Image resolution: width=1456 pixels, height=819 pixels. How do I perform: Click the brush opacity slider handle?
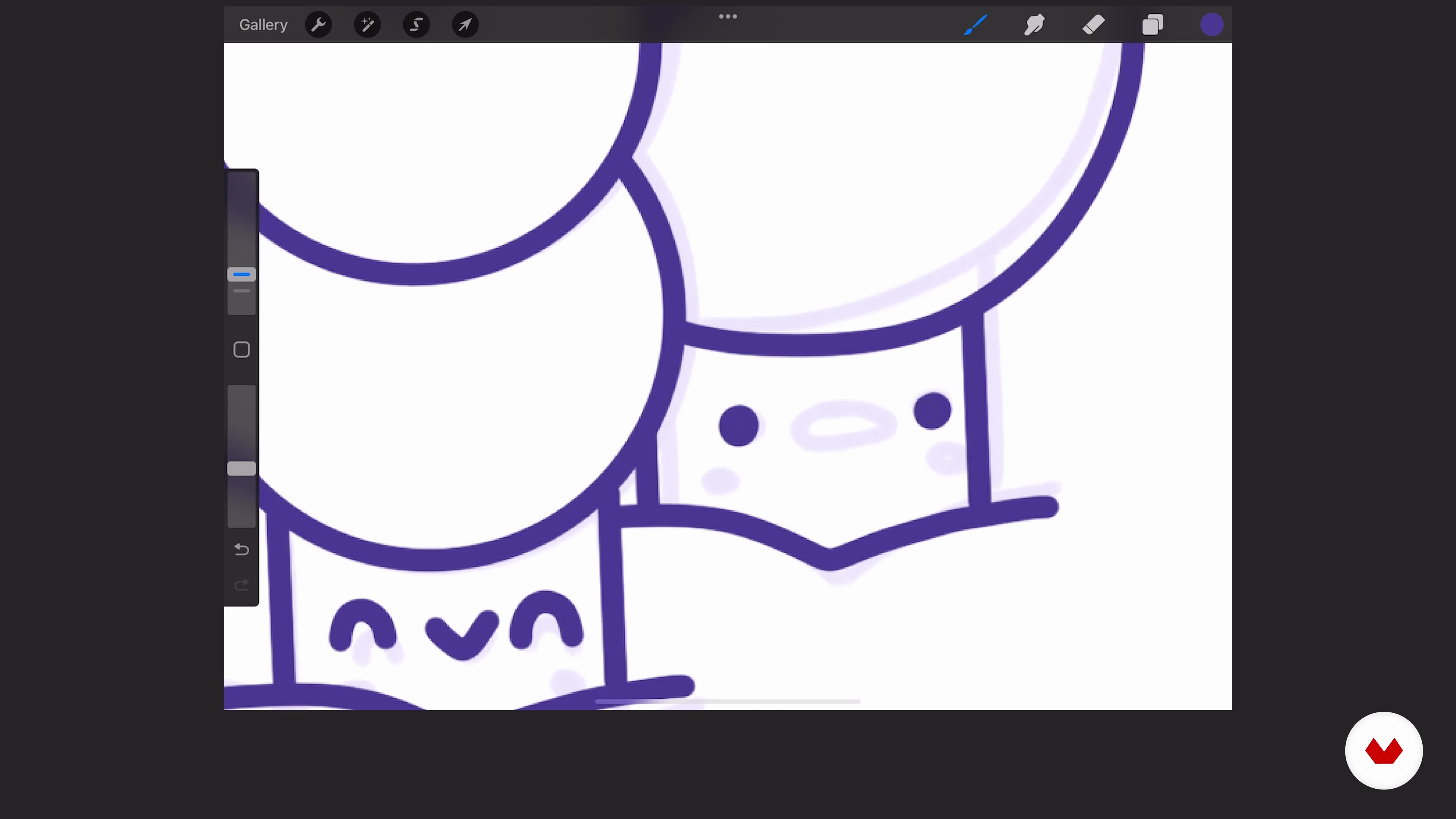pyautogui.click(x=242, y=469)
